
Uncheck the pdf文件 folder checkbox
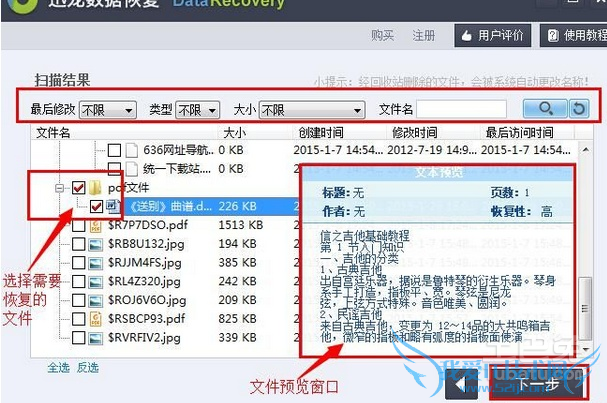click(79, 188)
